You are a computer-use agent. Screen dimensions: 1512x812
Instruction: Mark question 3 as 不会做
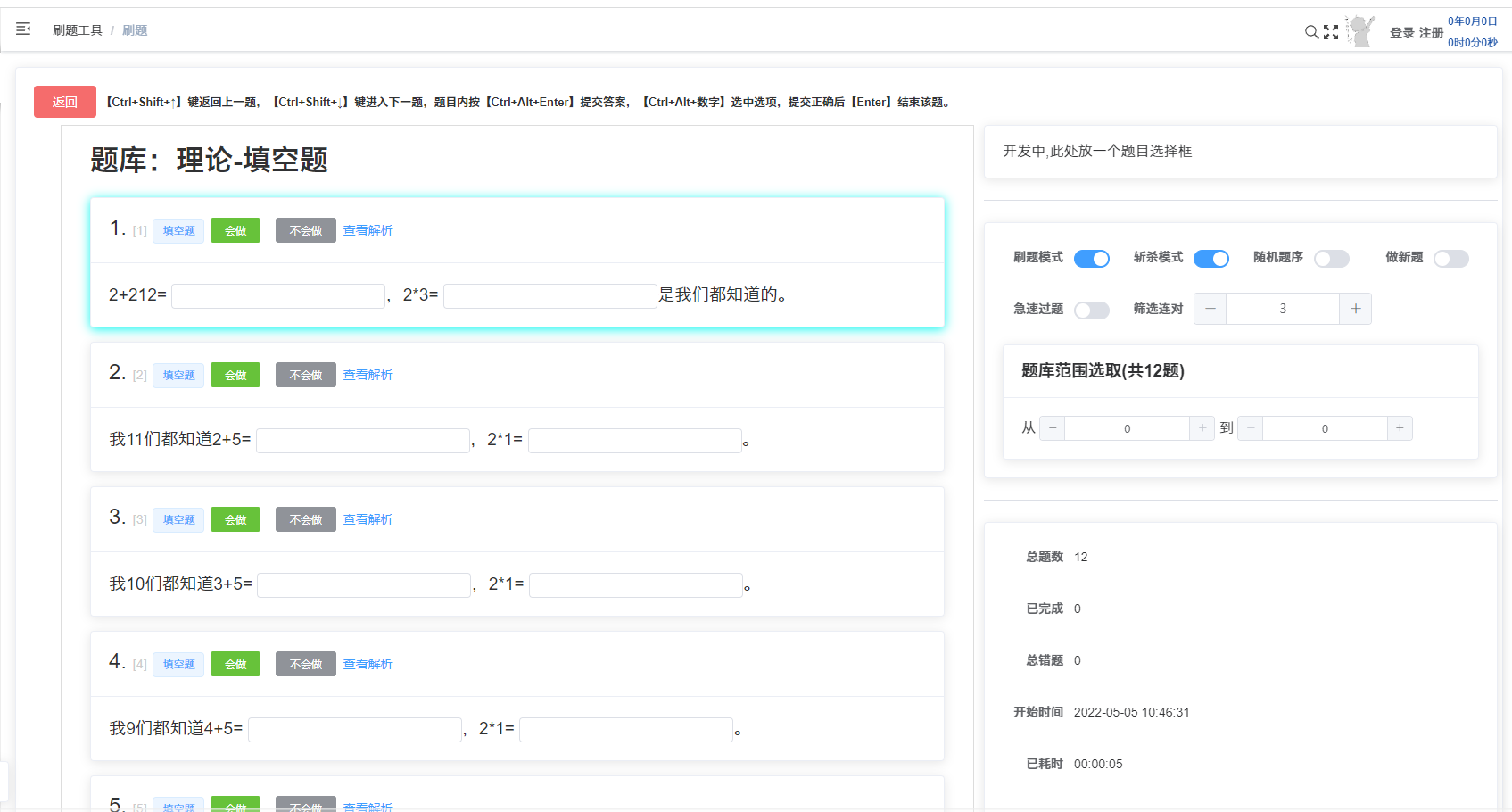point(306,519)
